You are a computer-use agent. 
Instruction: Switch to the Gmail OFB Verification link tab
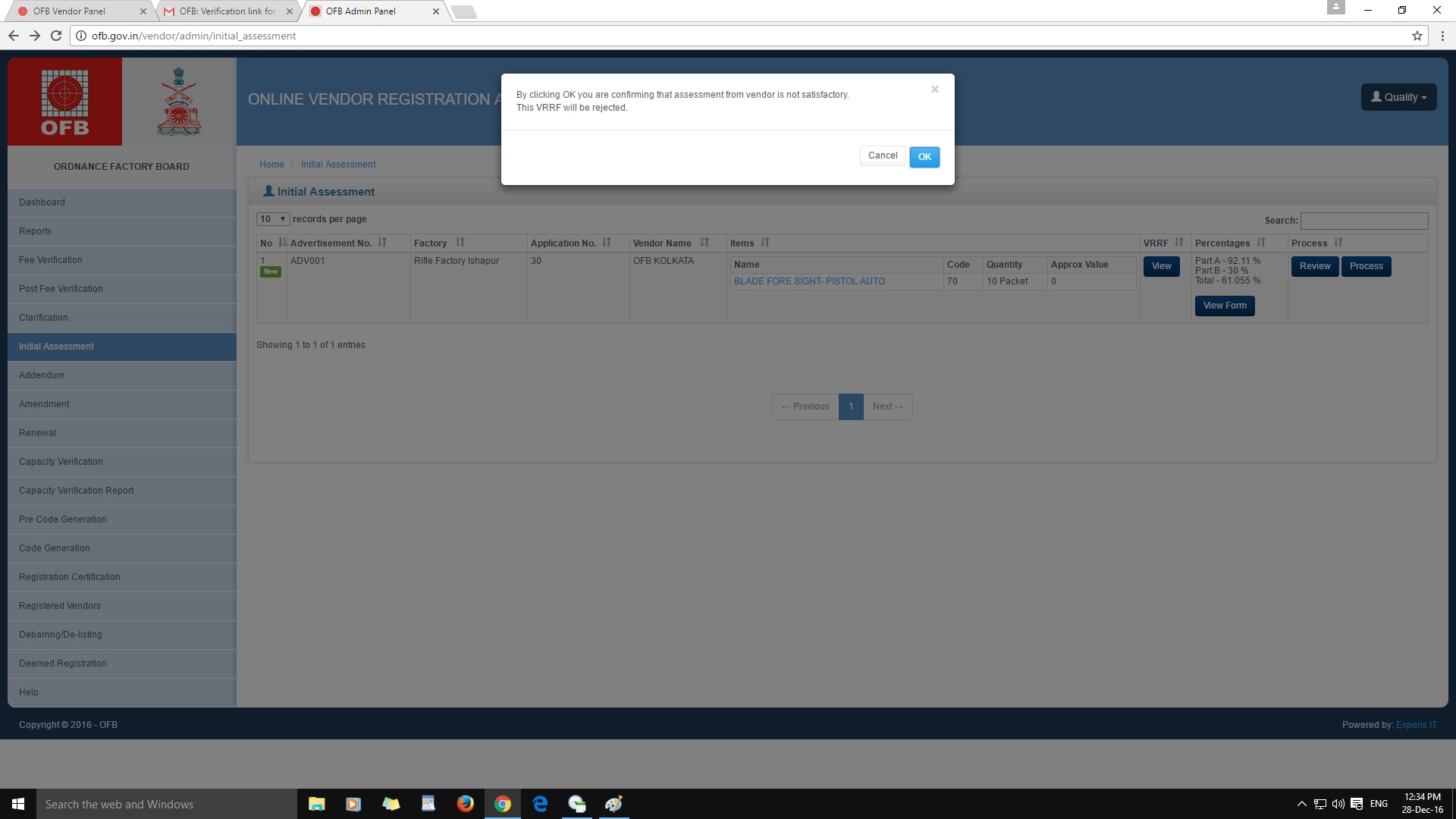227,11
